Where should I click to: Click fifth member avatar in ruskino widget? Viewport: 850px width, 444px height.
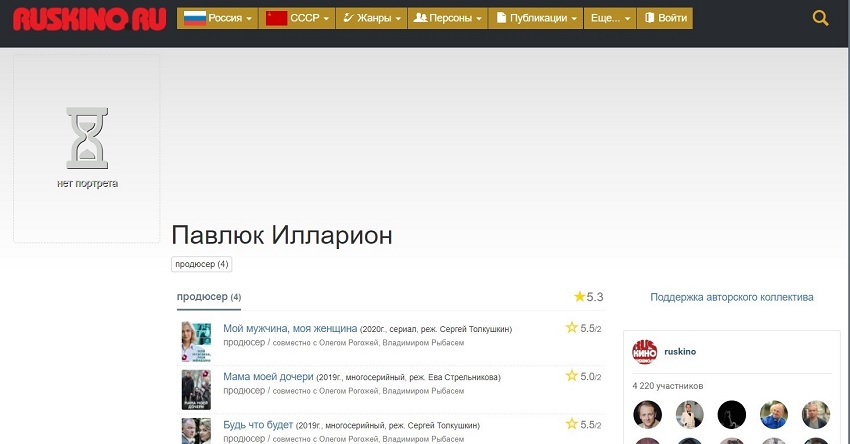pyautogui.click(x=816, y=415)
